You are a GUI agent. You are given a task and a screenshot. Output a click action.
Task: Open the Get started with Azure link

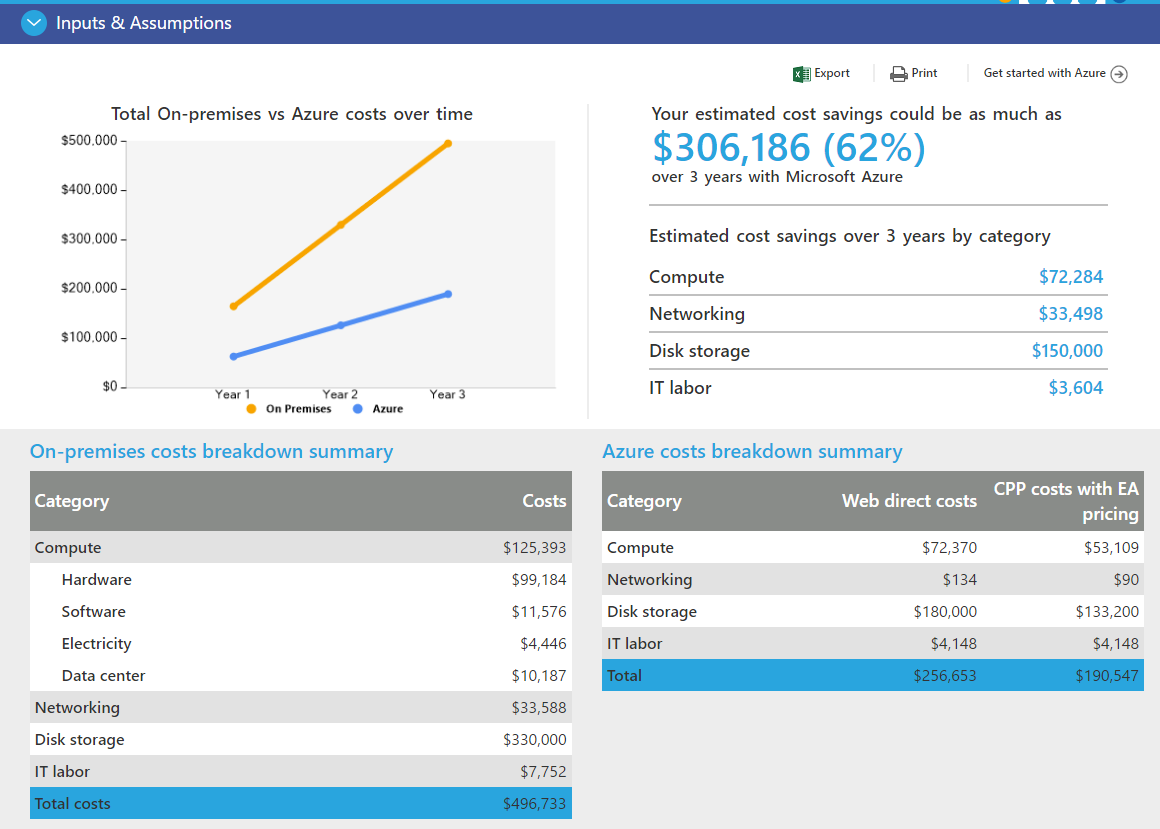tap(1044, 73)
